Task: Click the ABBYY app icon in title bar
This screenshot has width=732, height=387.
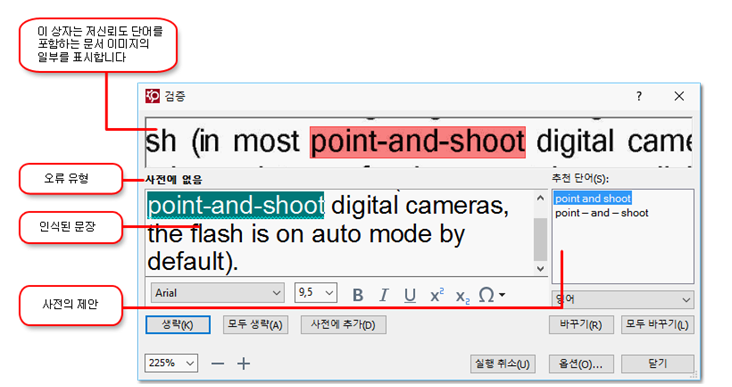Action: point(152,96)
